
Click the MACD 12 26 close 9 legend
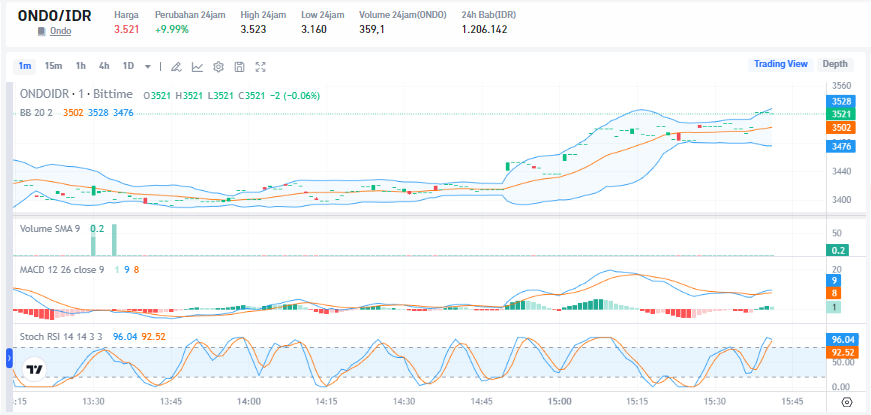[62, 269]
